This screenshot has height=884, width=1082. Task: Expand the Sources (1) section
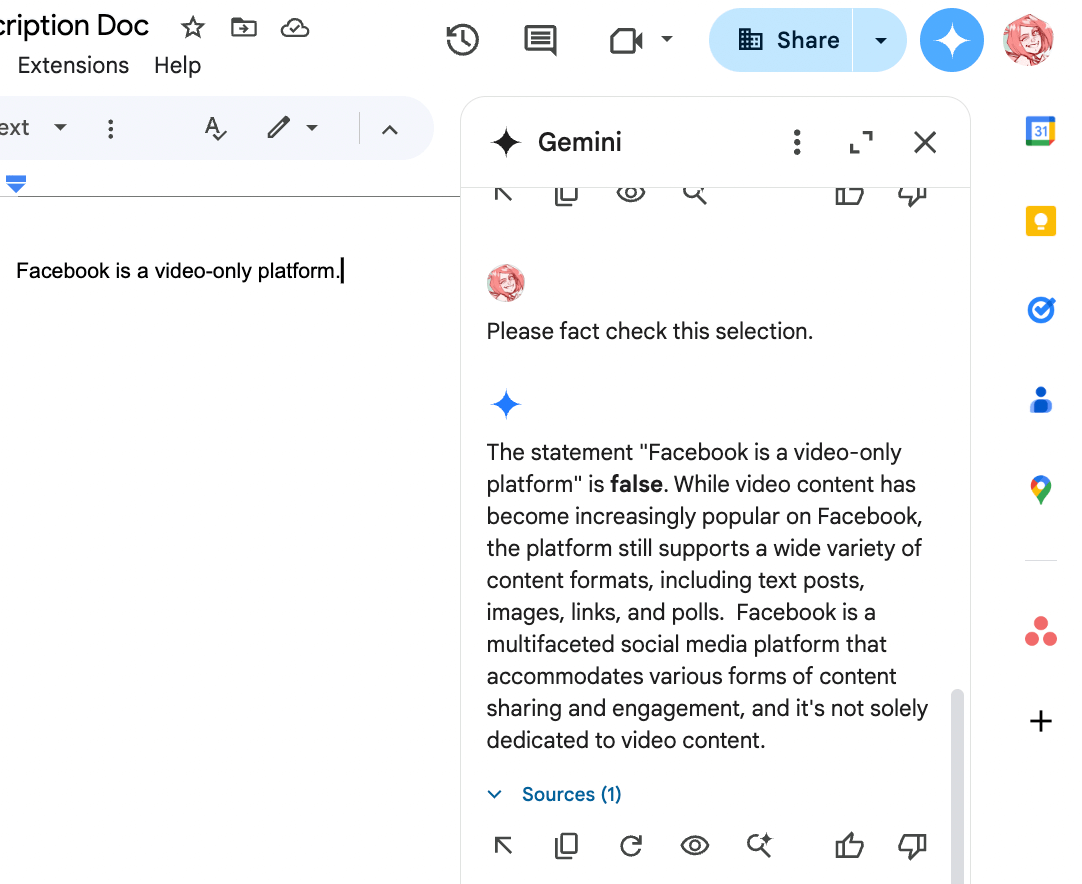[x=554, y=794]
